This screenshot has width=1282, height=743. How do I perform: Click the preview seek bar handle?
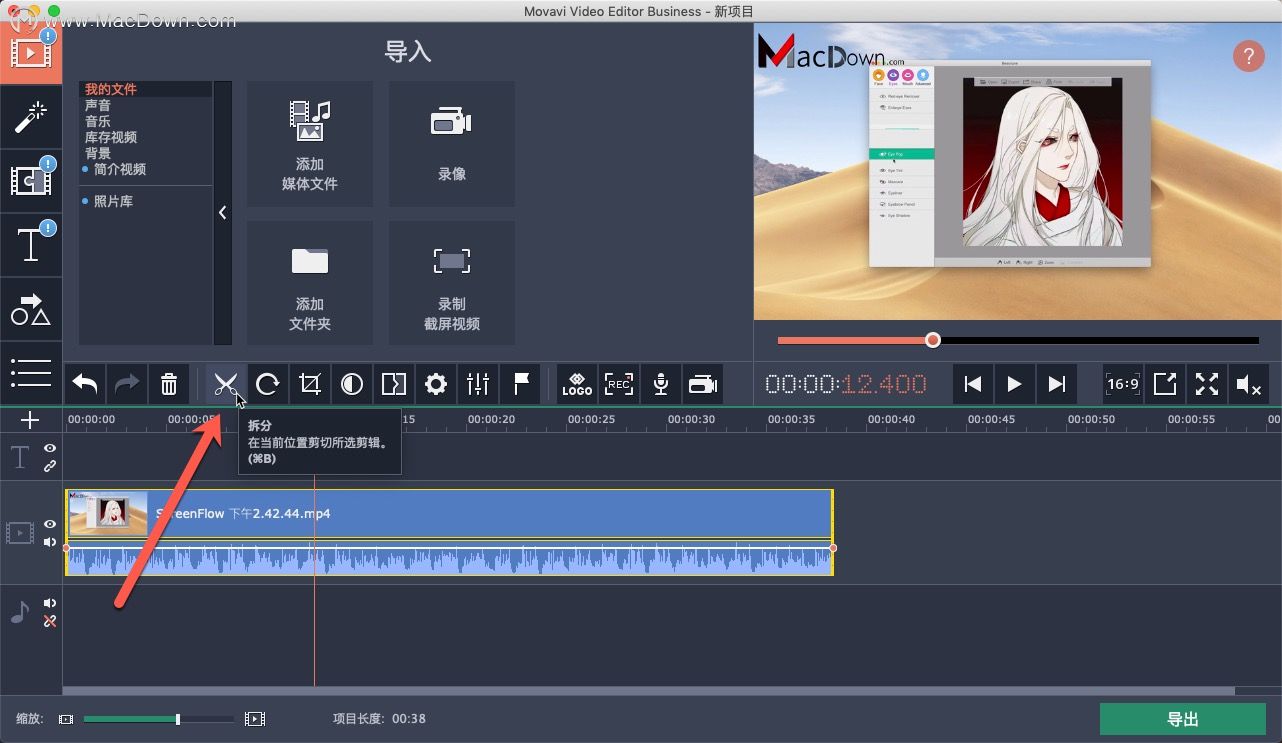(x=933, y=340)
